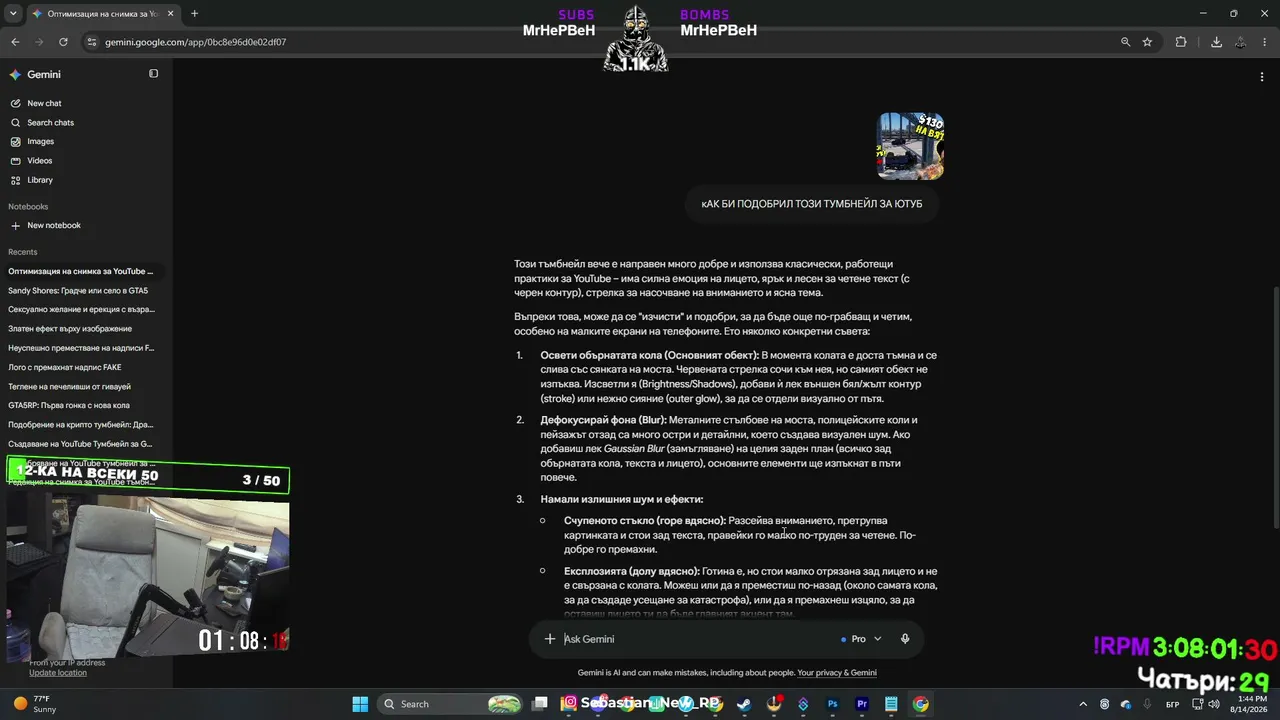This screenshot has height=720, width=1280.
Task: Open Premiere Pro from the taskbar
Action: pos(862,704)
